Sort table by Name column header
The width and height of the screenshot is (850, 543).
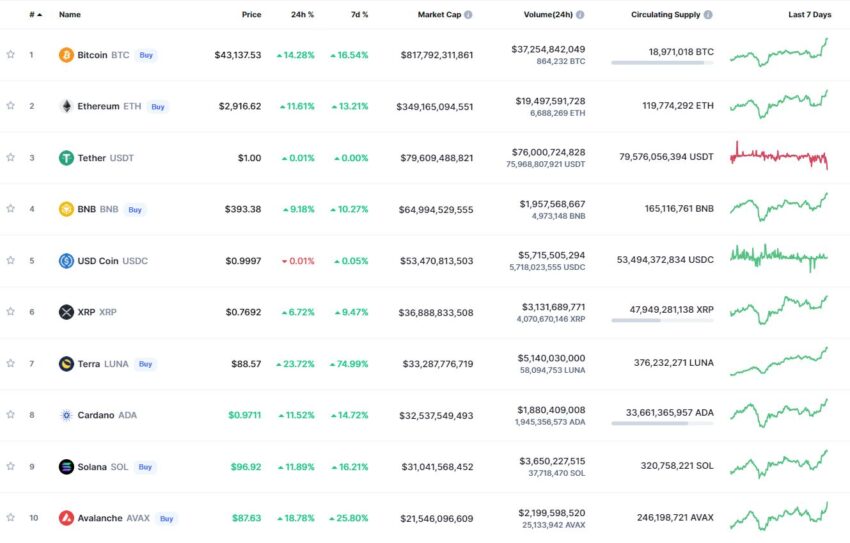(70, 15)
